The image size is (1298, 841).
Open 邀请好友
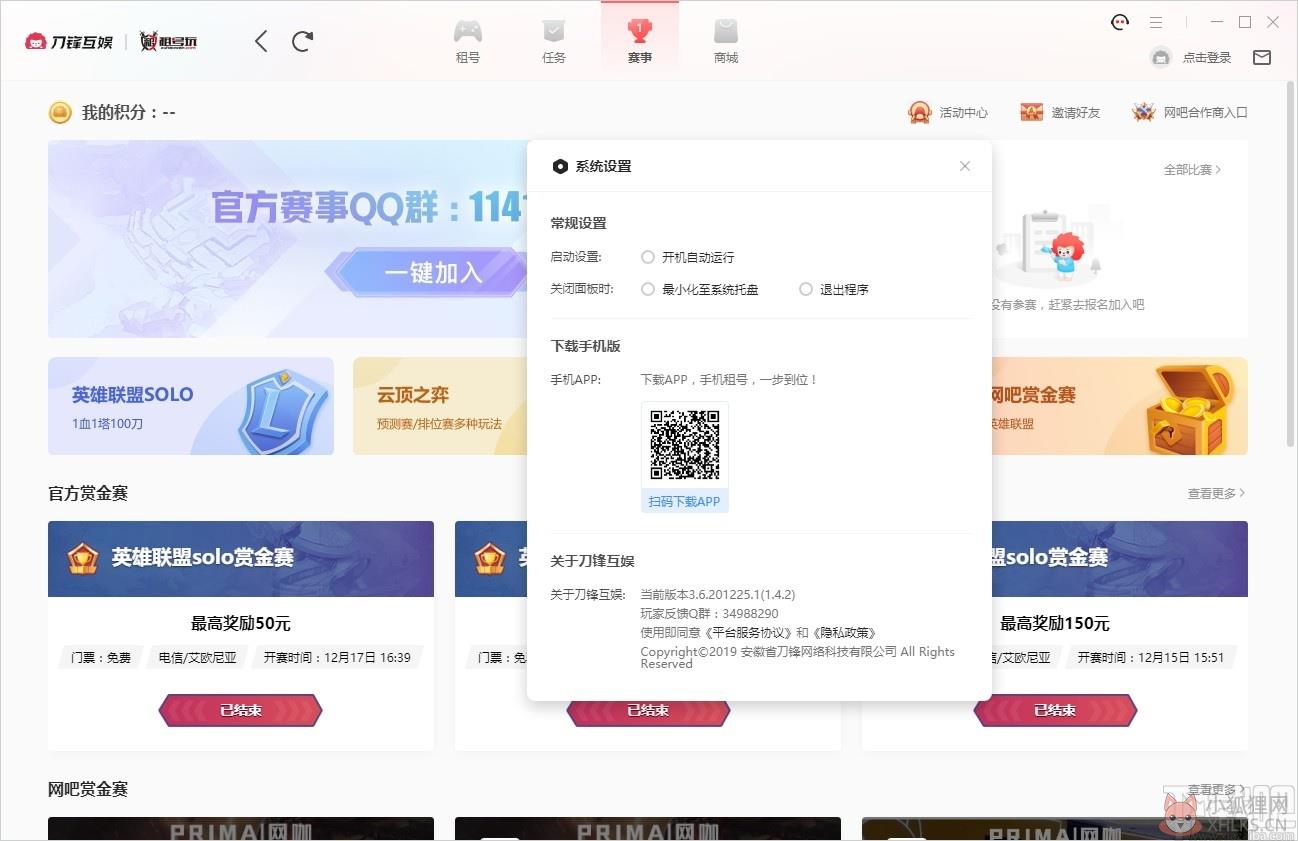click(x=1076, y=113)
